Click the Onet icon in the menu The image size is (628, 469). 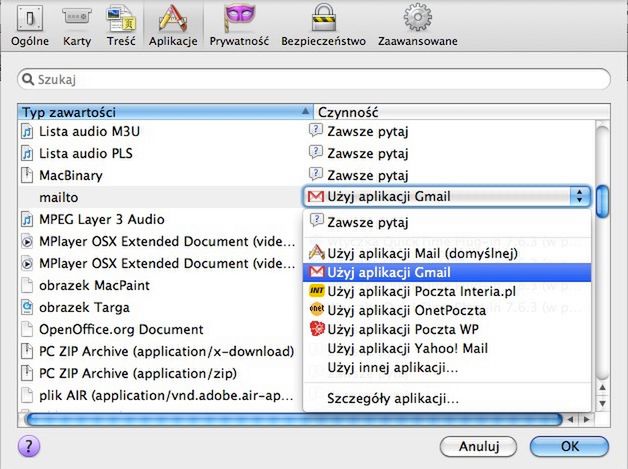[x=316, y=310]
